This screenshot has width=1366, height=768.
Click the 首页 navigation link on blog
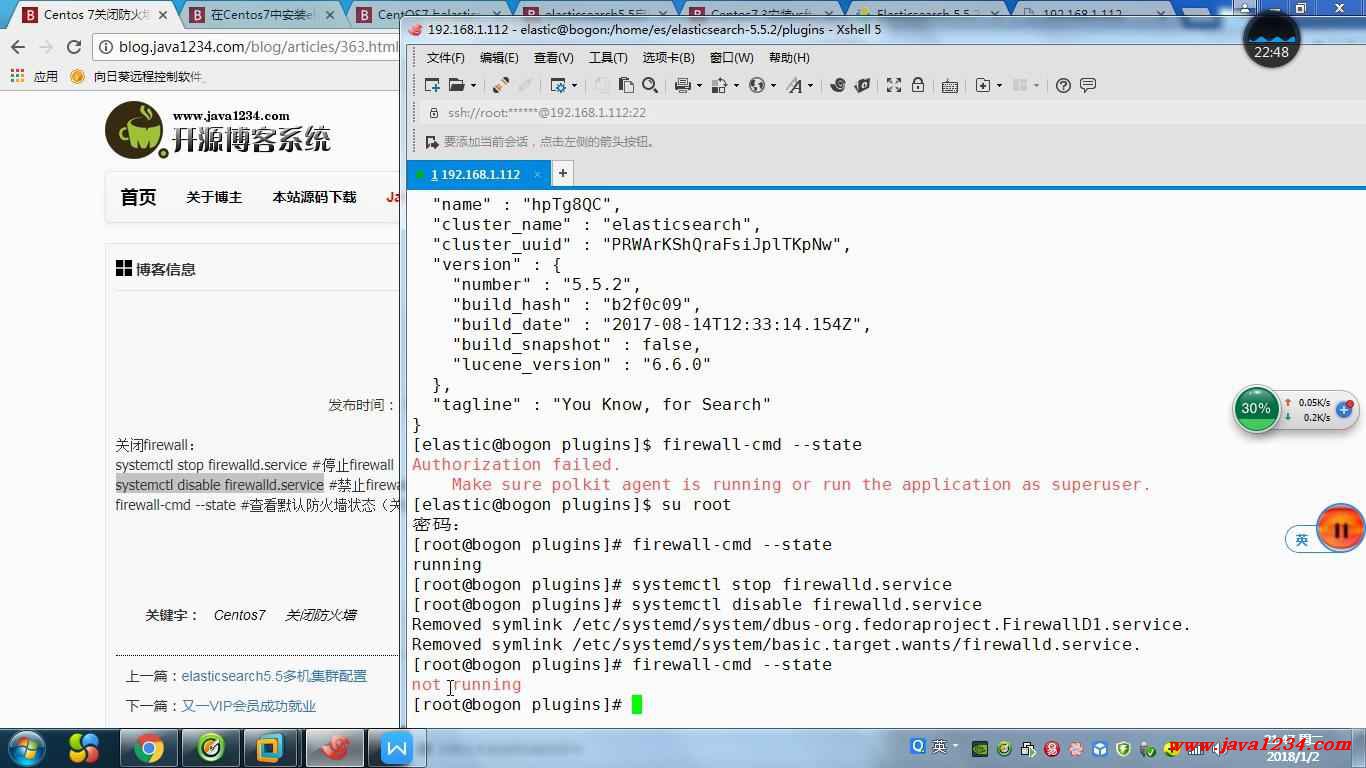[x=138, y=197]
